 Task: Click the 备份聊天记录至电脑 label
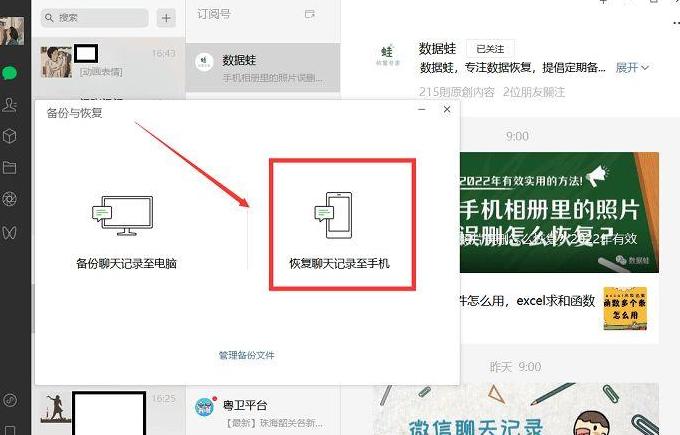[x=127, y=263]
